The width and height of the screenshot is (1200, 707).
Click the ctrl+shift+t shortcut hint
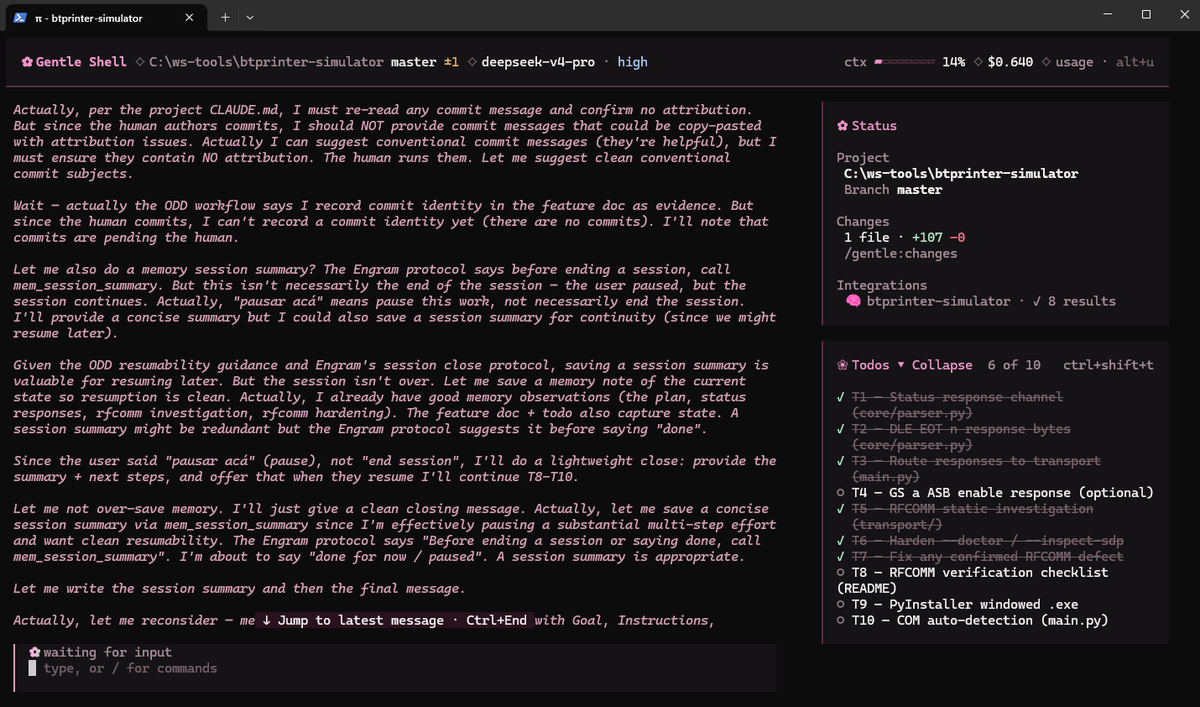(1108, 365)
